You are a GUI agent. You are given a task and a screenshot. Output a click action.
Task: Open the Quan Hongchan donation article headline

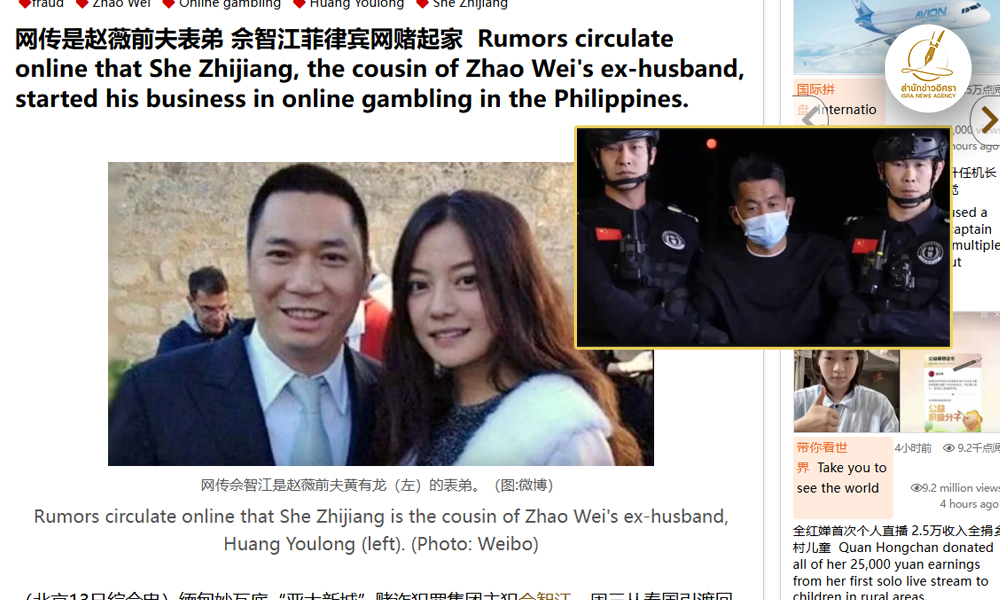[895, 563]
